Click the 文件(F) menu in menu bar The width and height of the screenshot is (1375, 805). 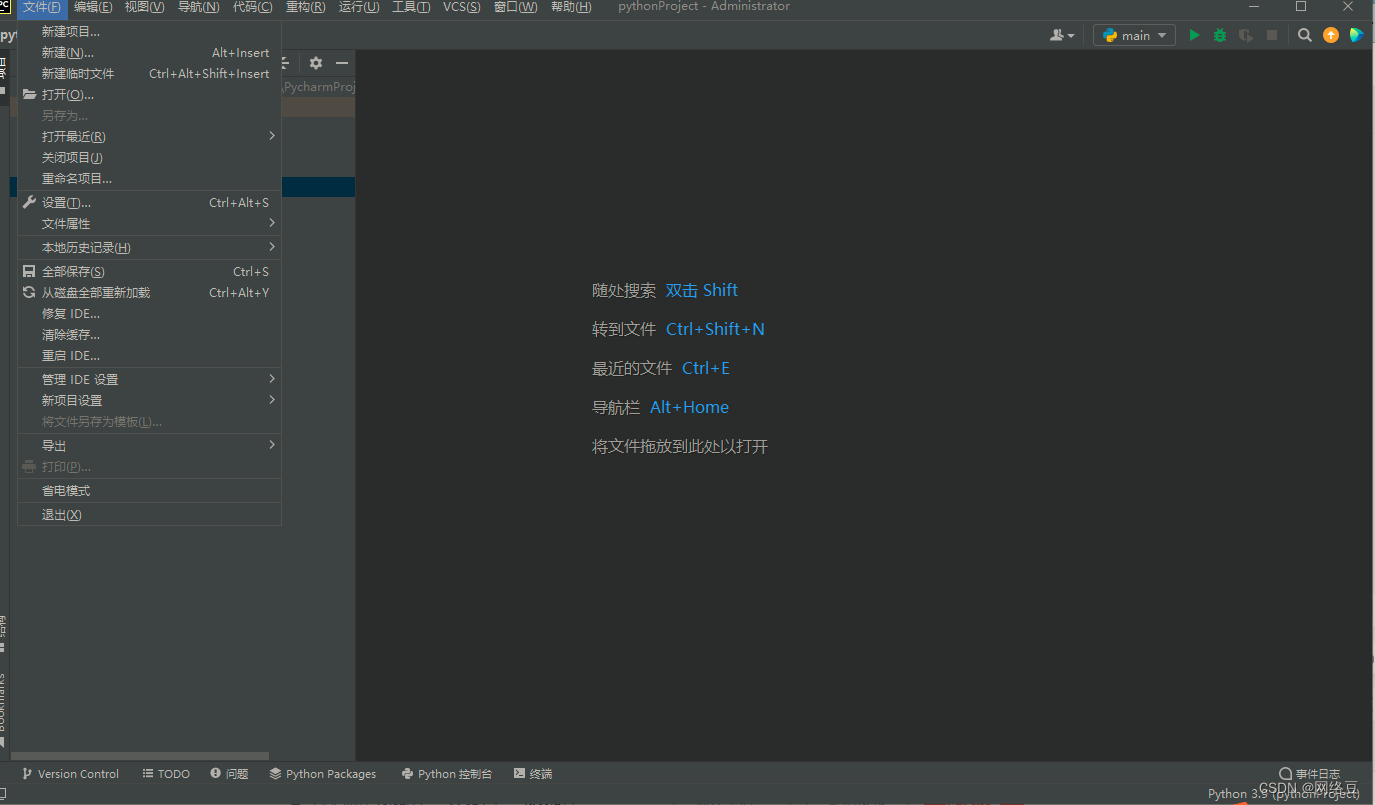42,7
